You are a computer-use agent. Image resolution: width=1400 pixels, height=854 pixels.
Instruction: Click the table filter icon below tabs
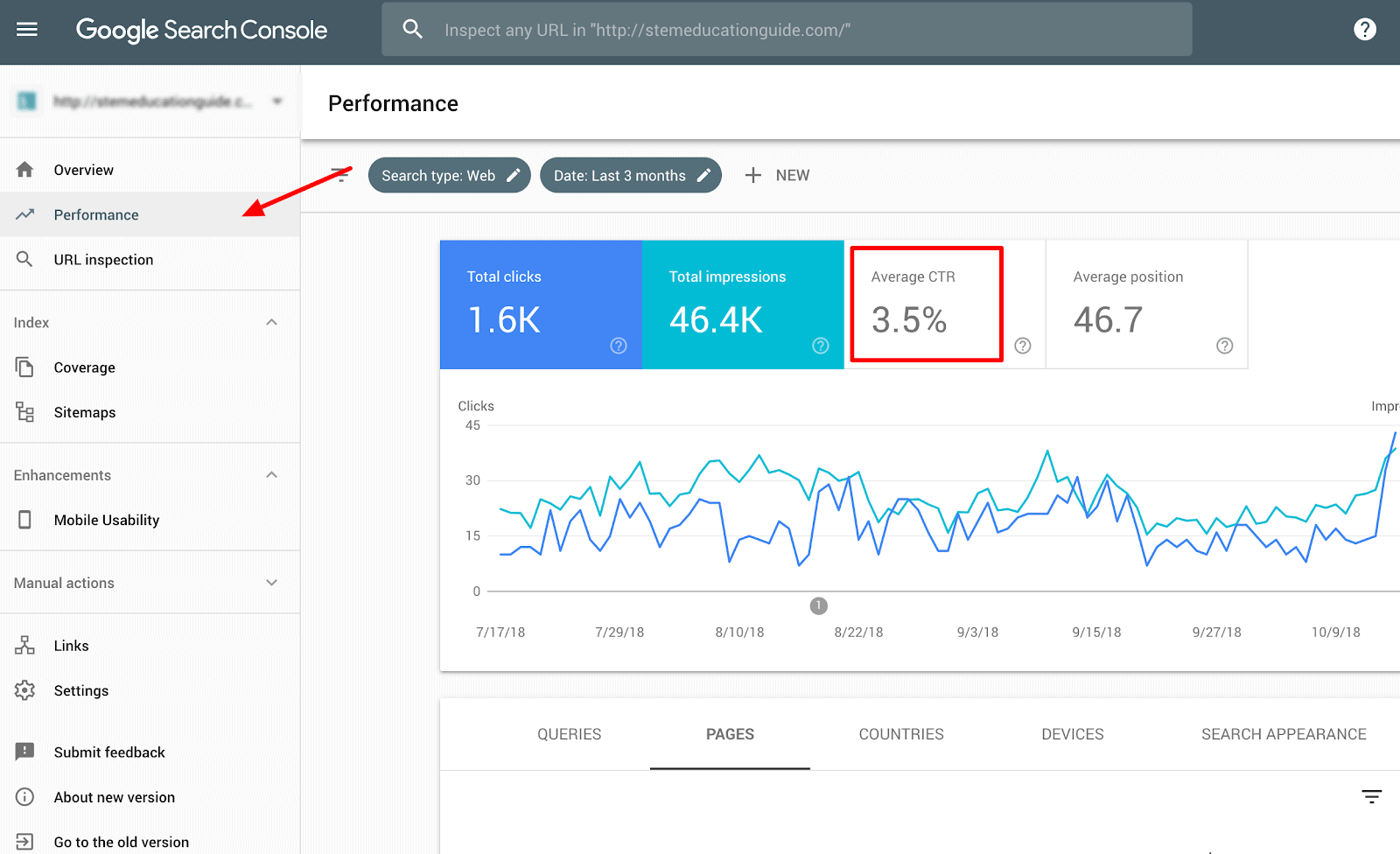tap(1371, 796)
